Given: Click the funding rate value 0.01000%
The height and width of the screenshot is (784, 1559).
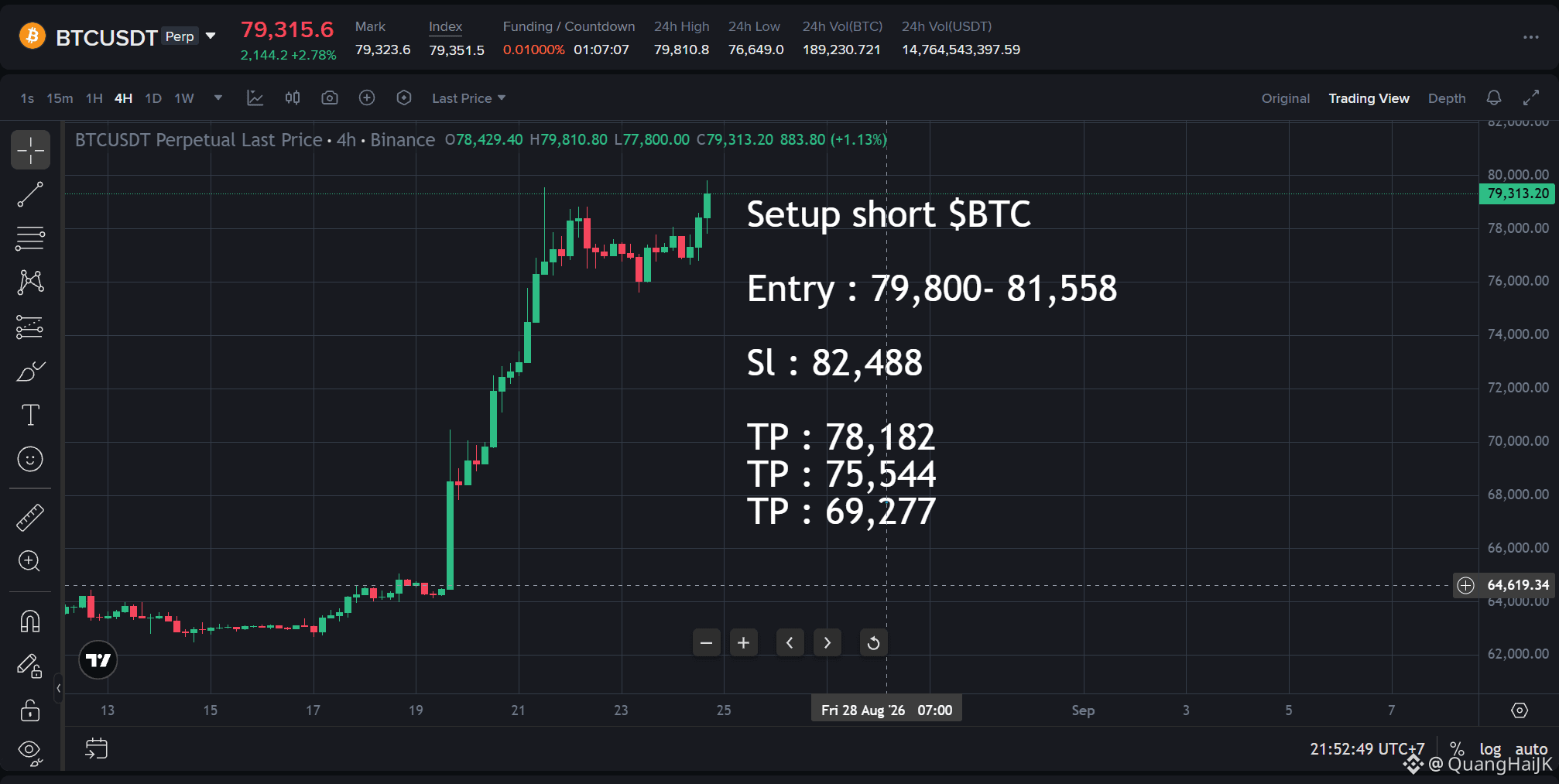Looking at the screenshot, I should coord(533,50).
